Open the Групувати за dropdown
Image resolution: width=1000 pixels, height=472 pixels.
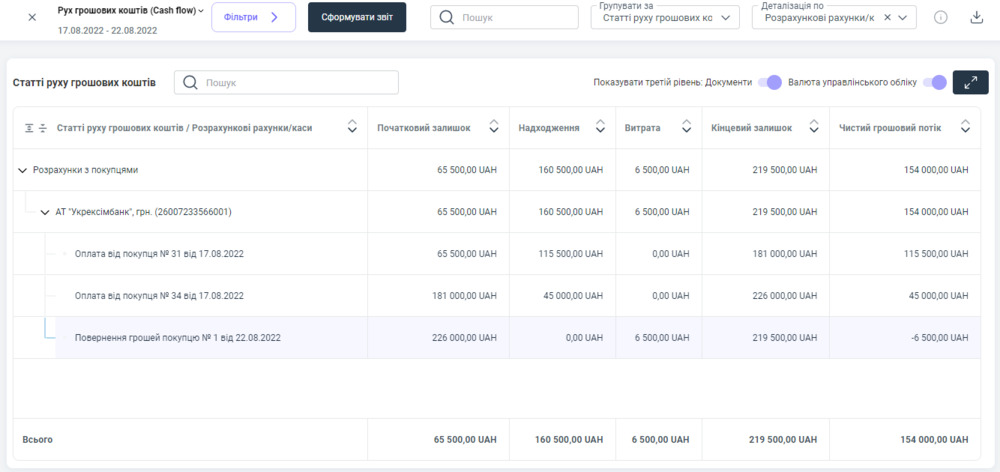click(664, 18)
